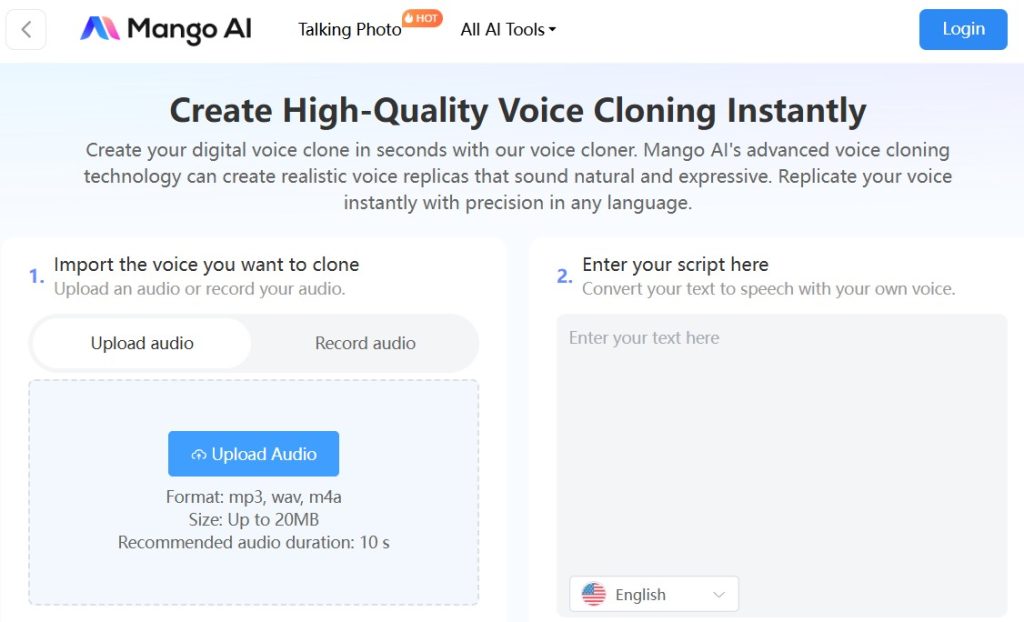Click the Mango AI logo
Image resolution: width=1024 pixels, height=622 pixels.
click(165, 30)
